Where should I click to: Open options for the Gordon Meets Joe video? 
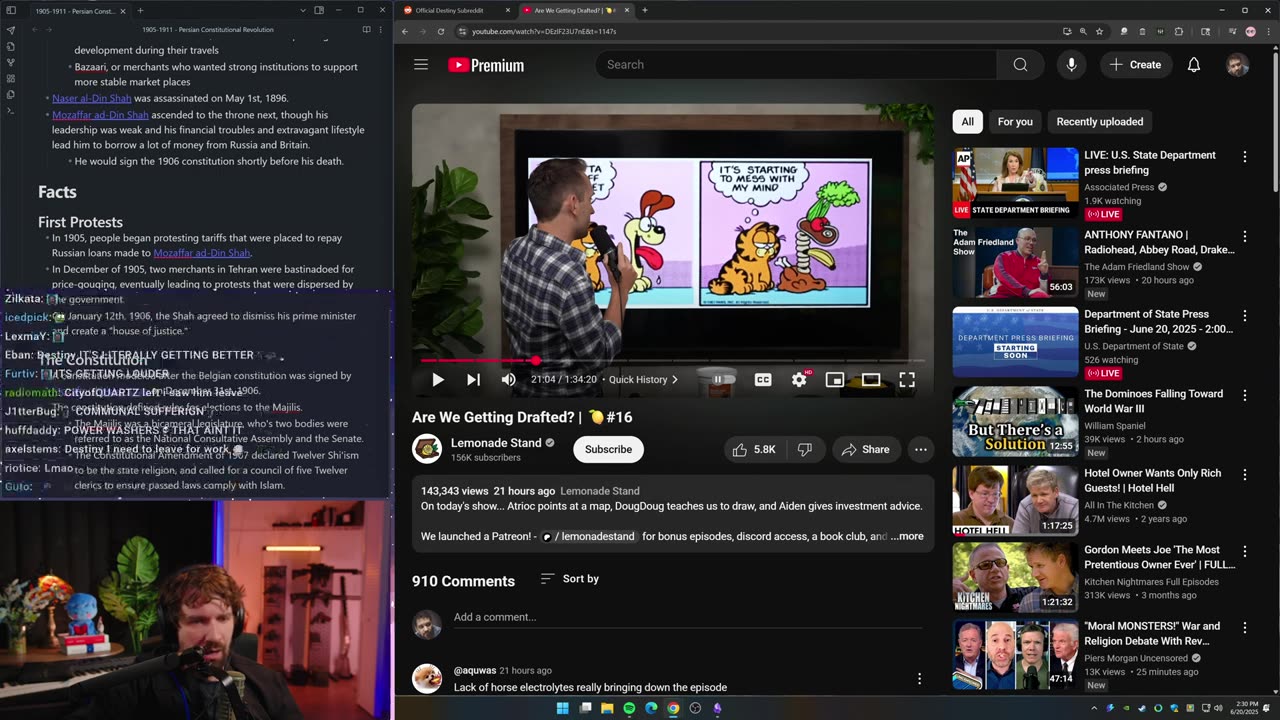click(1245, 552)
